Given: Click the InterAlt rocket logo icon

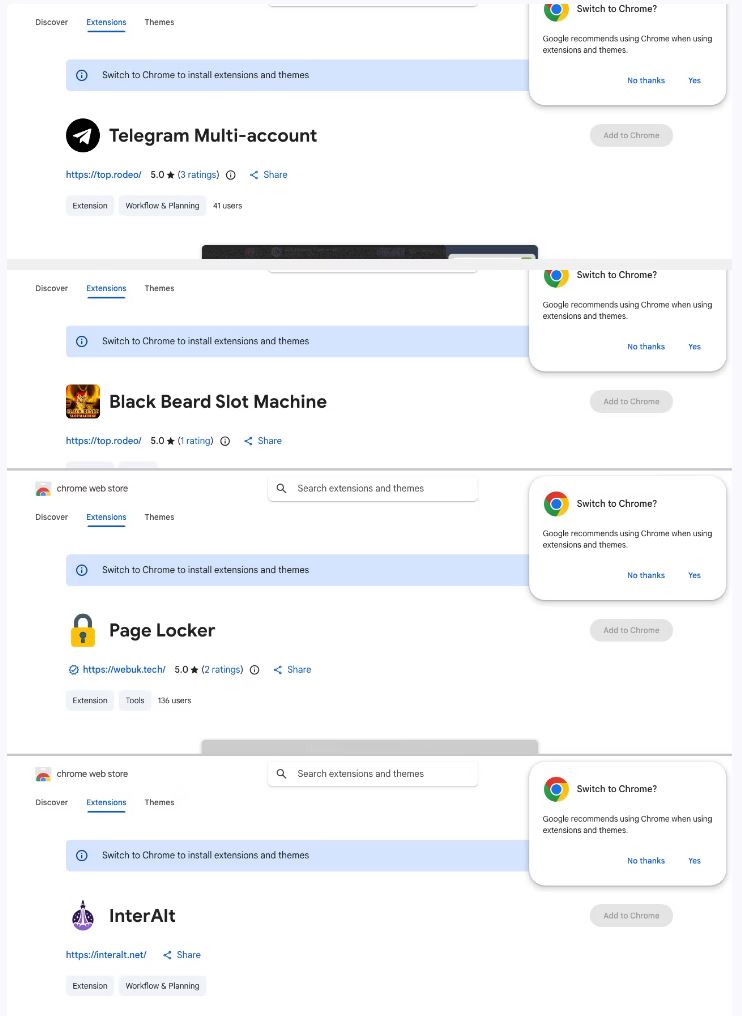Looking at the screenshot, I should point(83,916).
